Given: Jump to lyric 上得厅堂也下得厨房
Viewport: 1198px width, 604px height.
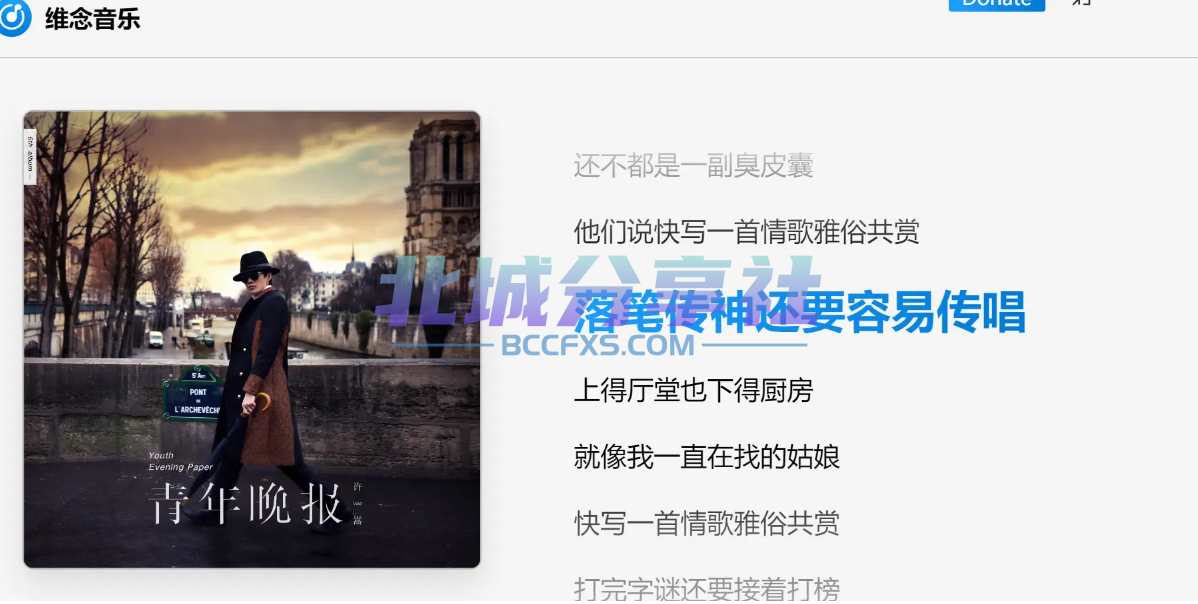Looking at the screenshot, I should pyautogui.click(x=693, y=391).
